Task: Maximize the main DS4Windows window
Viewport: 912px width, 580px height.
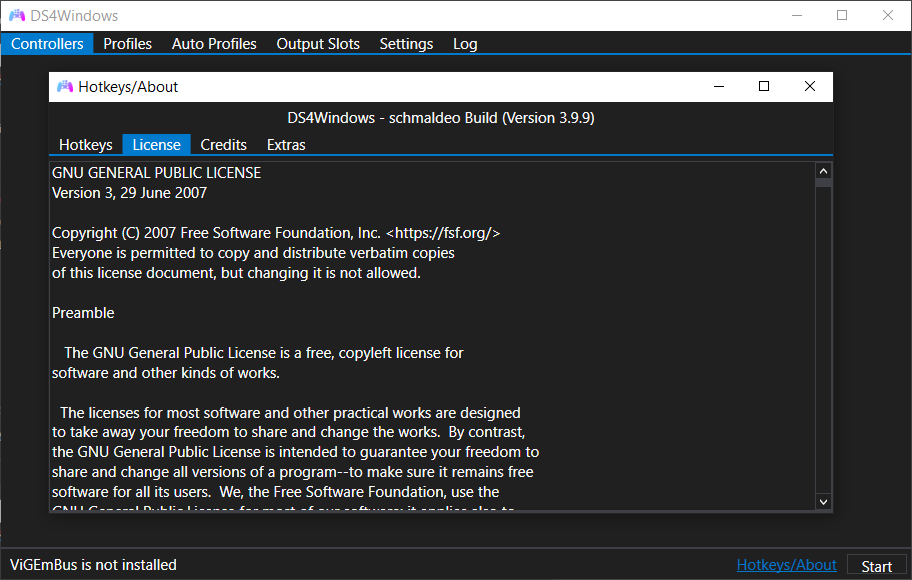Action: 842,16
